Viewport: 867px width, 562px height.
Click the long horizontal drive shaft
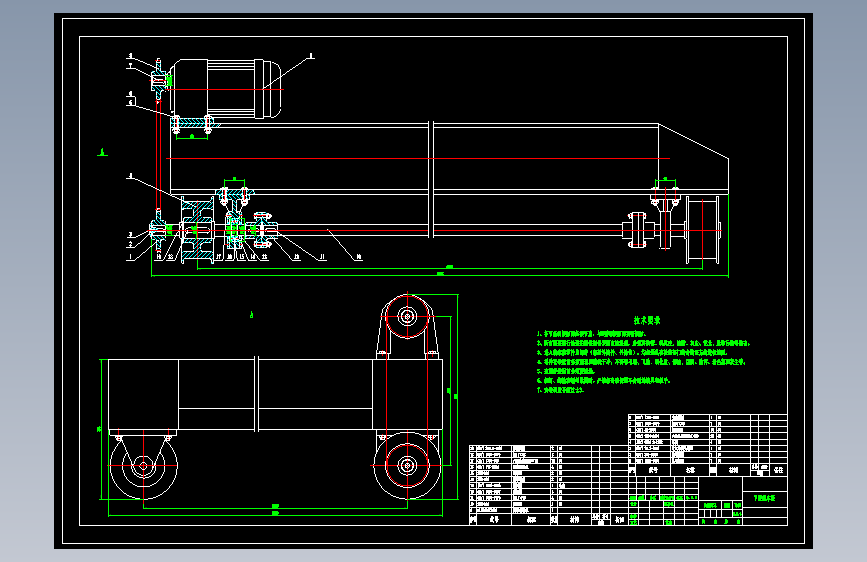[448, 230]
